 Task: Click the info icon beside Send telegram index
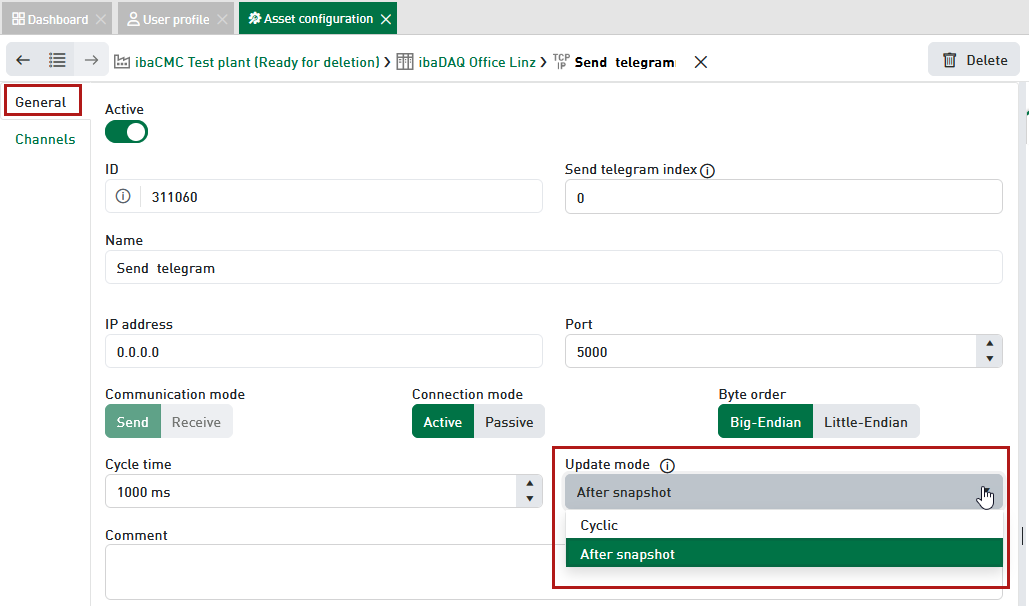[x=707, y=171]
